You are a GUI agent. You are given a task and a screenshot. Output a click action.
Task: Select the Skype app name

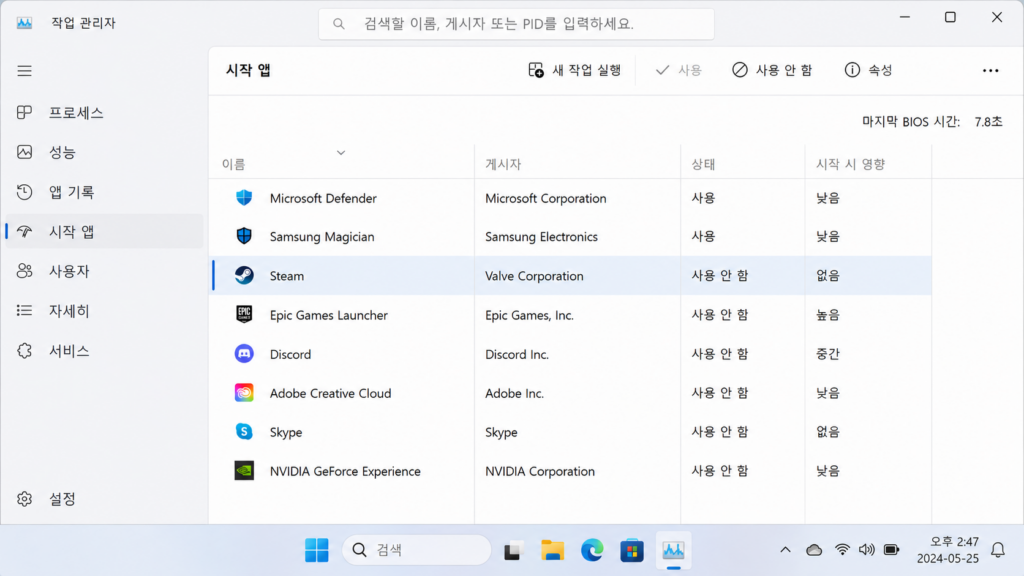pos(285,432)
